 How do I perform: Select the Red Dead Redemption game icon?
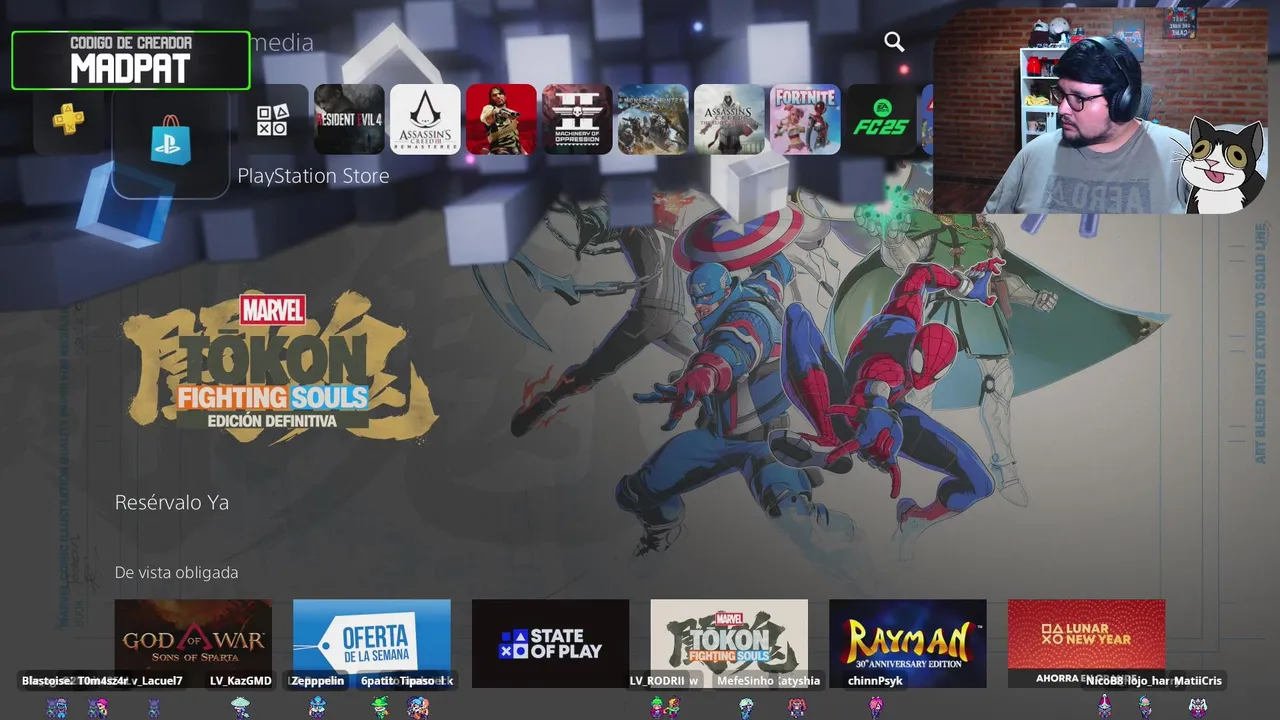(501, 120)
